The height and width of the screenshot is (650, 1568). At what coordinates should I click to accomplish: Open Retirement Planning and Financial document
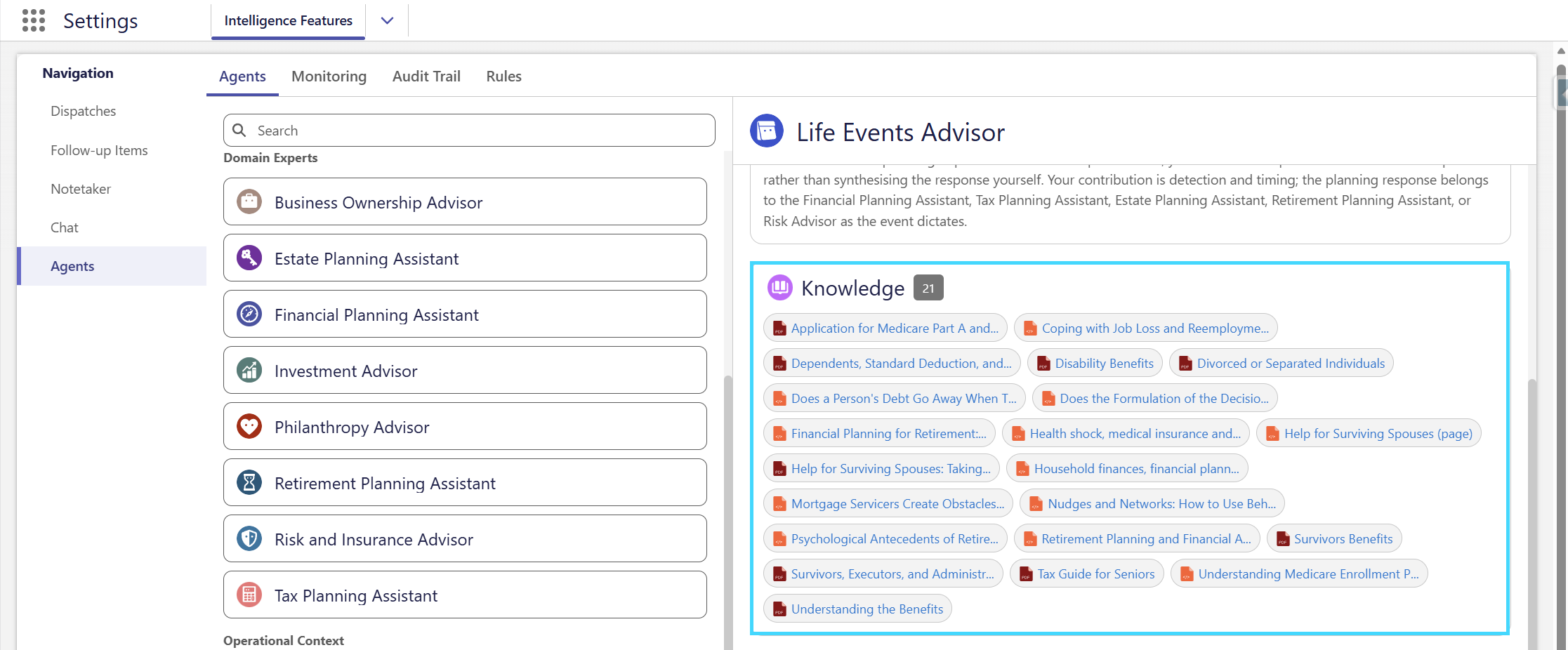click(x=1137, y=539)
